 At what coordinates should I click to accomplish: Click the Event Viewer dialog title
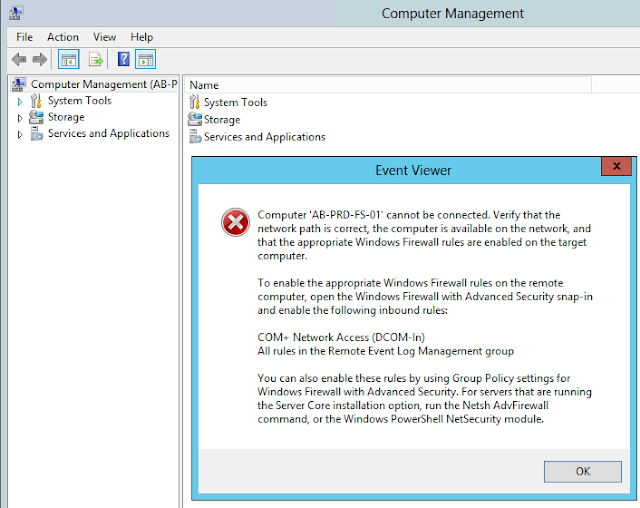pos(413,170)
